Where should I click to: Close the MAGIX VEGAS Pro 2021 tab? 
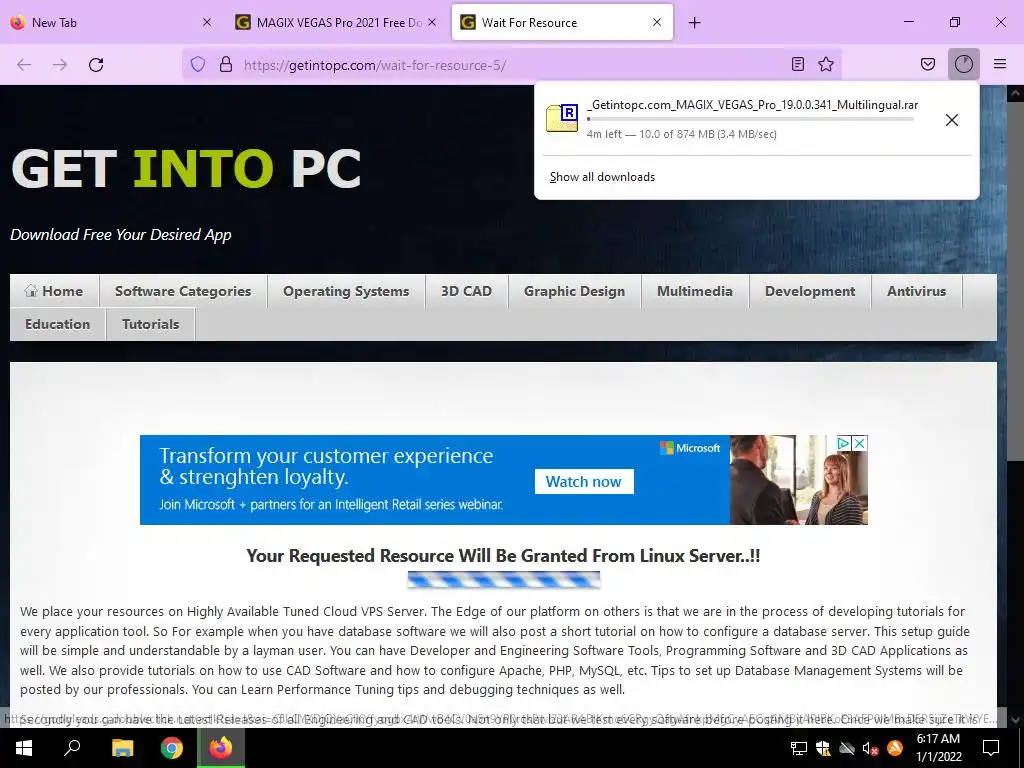pyautogui.click(x=432, y=22)
